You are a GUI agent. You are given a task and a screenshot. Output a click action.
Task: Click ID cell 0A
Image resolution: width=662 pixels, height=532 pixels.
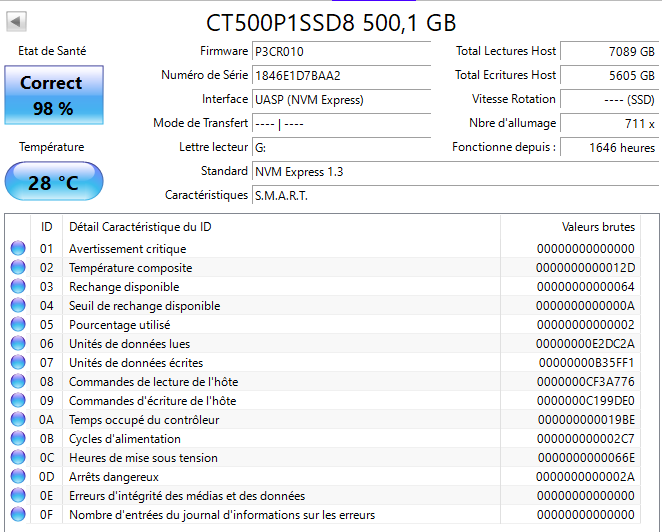click(46, 420)
